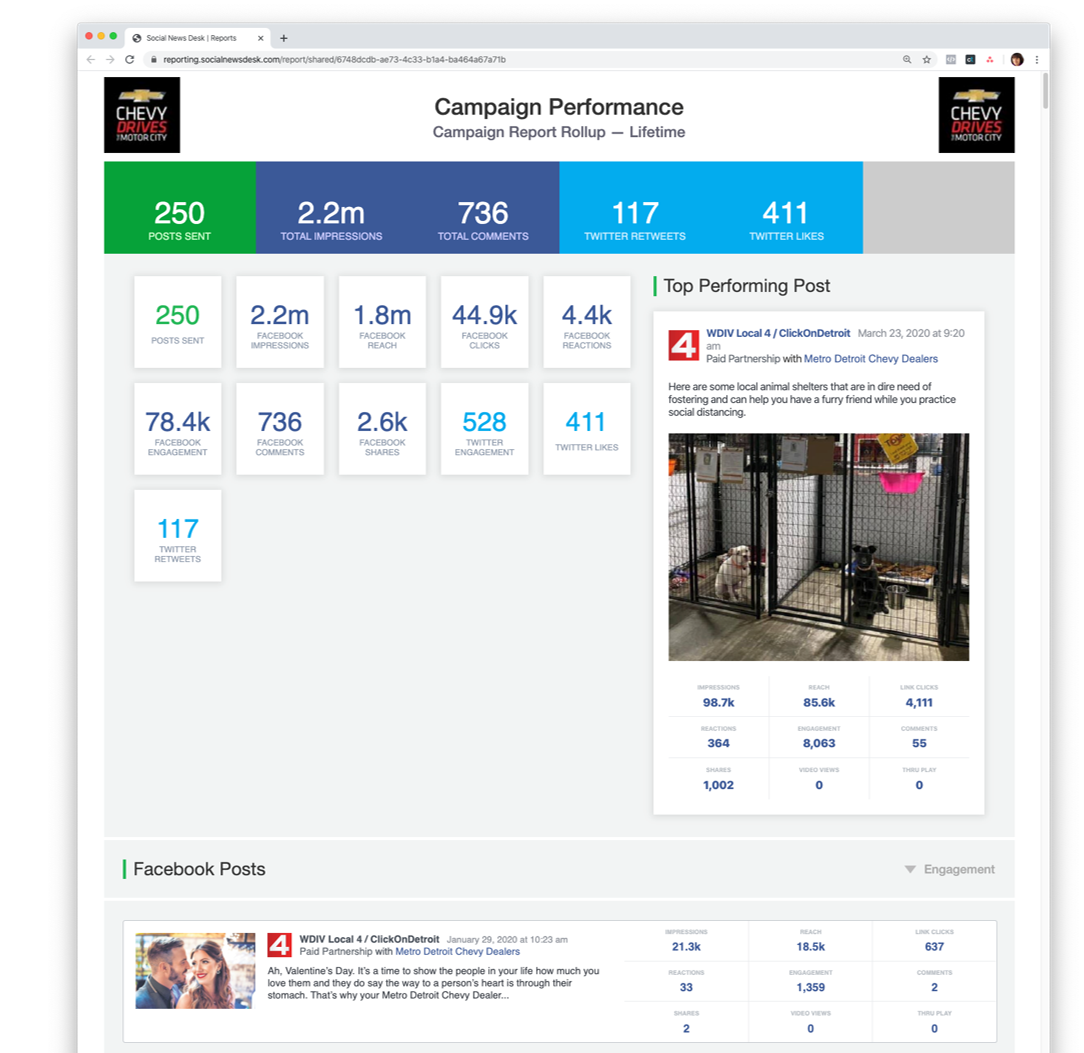Image resolution: width=1084 pixels, height=1053 pixels.
Task: Select the 2.6k Facebook Shares card
Action: (x=382, y=429)
